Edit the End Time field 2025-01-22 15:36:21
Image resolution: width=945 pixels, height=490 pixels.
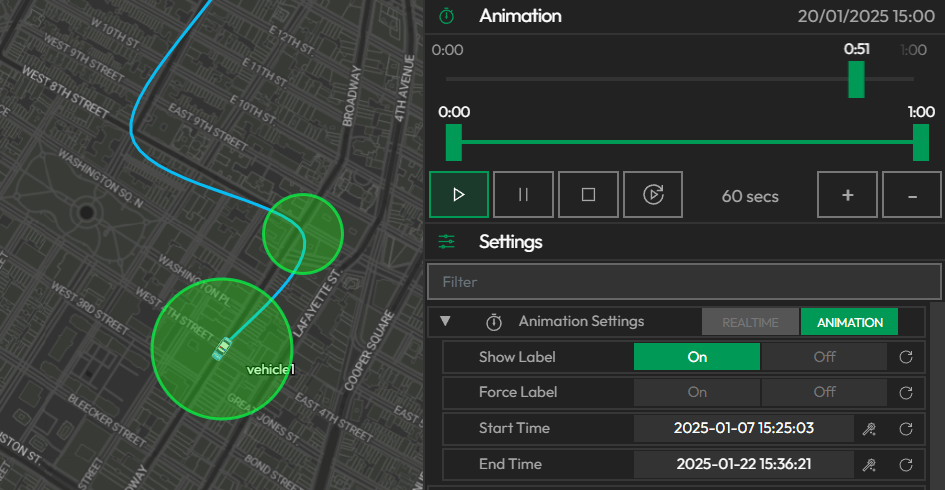click(x=744, y=464)
